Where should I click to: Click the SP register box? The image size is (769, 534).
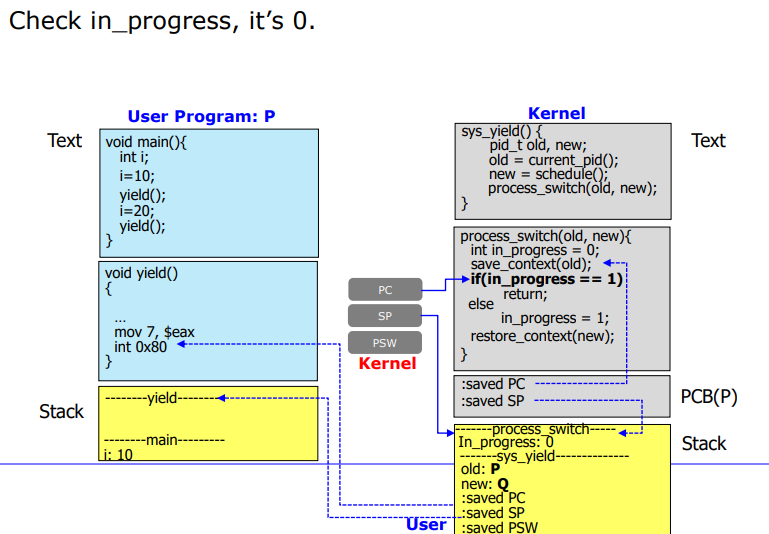coord(385,316)
